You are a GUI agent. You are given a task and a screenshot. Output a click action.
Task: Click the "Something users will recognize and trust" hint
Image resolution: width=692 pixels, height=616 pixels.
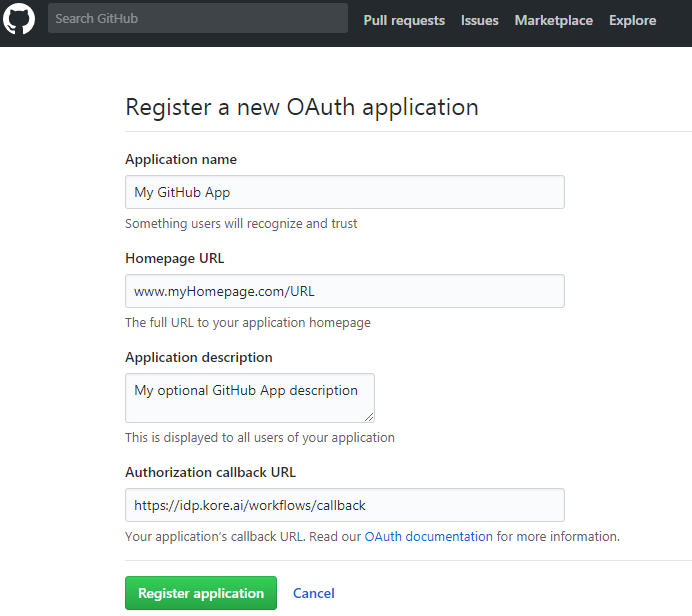point(241,224)
